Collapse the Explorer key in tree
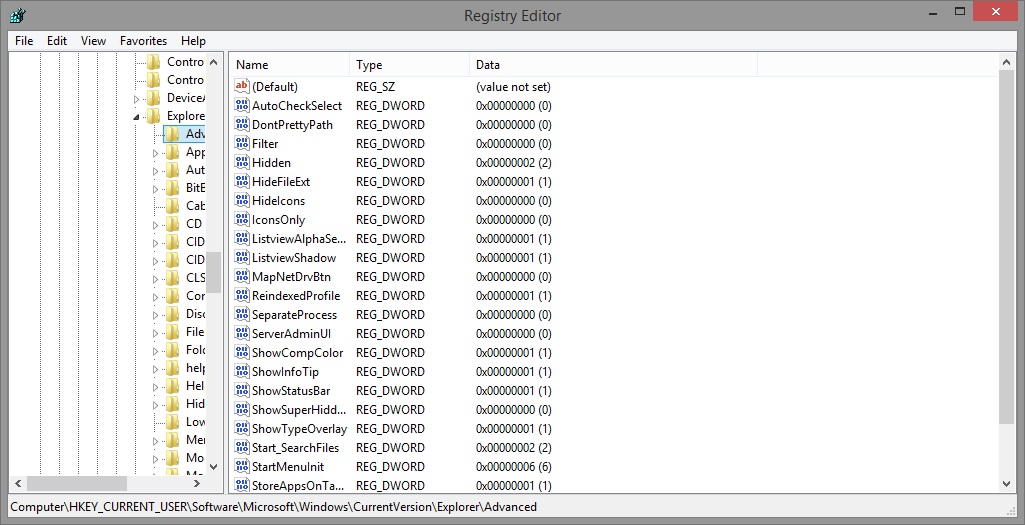 (137, 117)
